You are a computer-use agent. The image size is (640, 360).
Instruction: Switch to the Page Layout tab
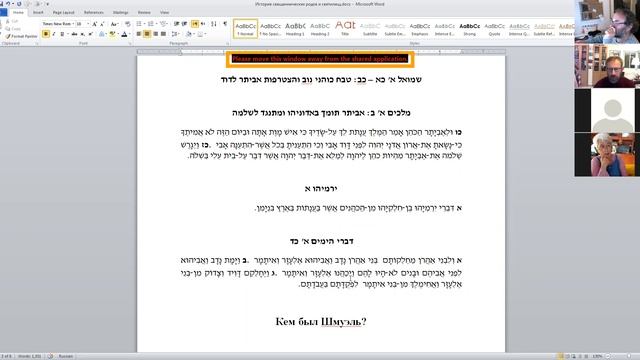tap(63, 12)
